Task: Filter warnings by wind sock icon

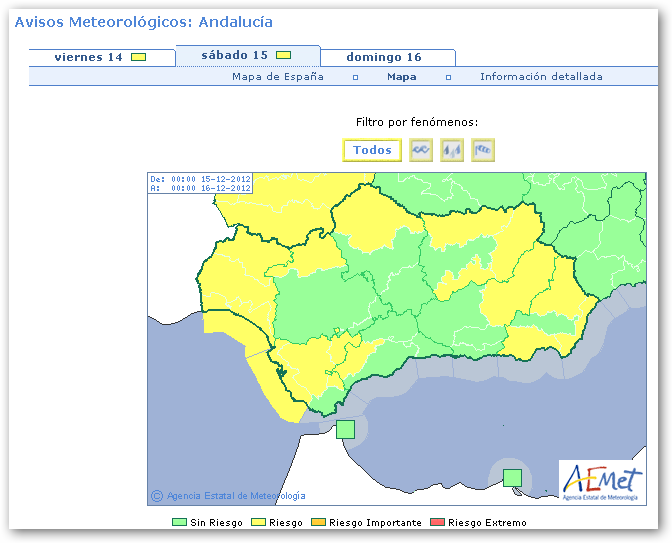Action: tap(483, 150)
